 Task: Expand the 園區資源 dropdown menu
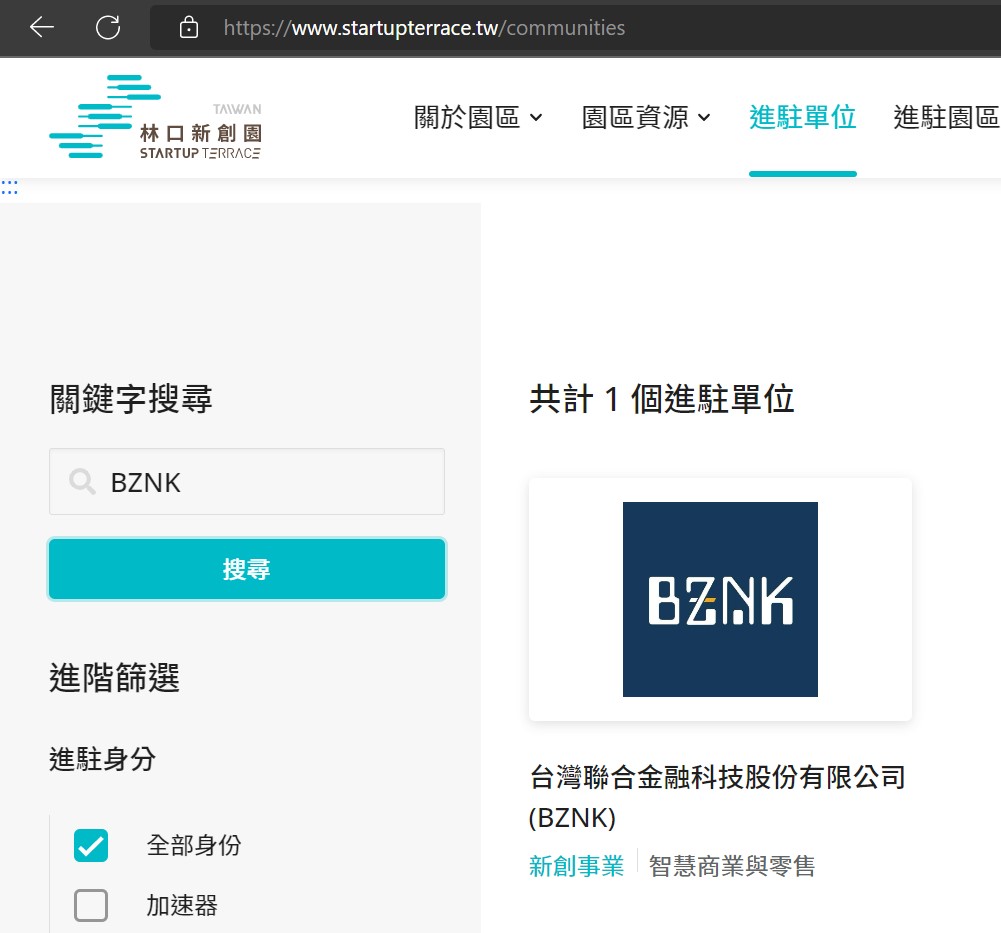646,117
